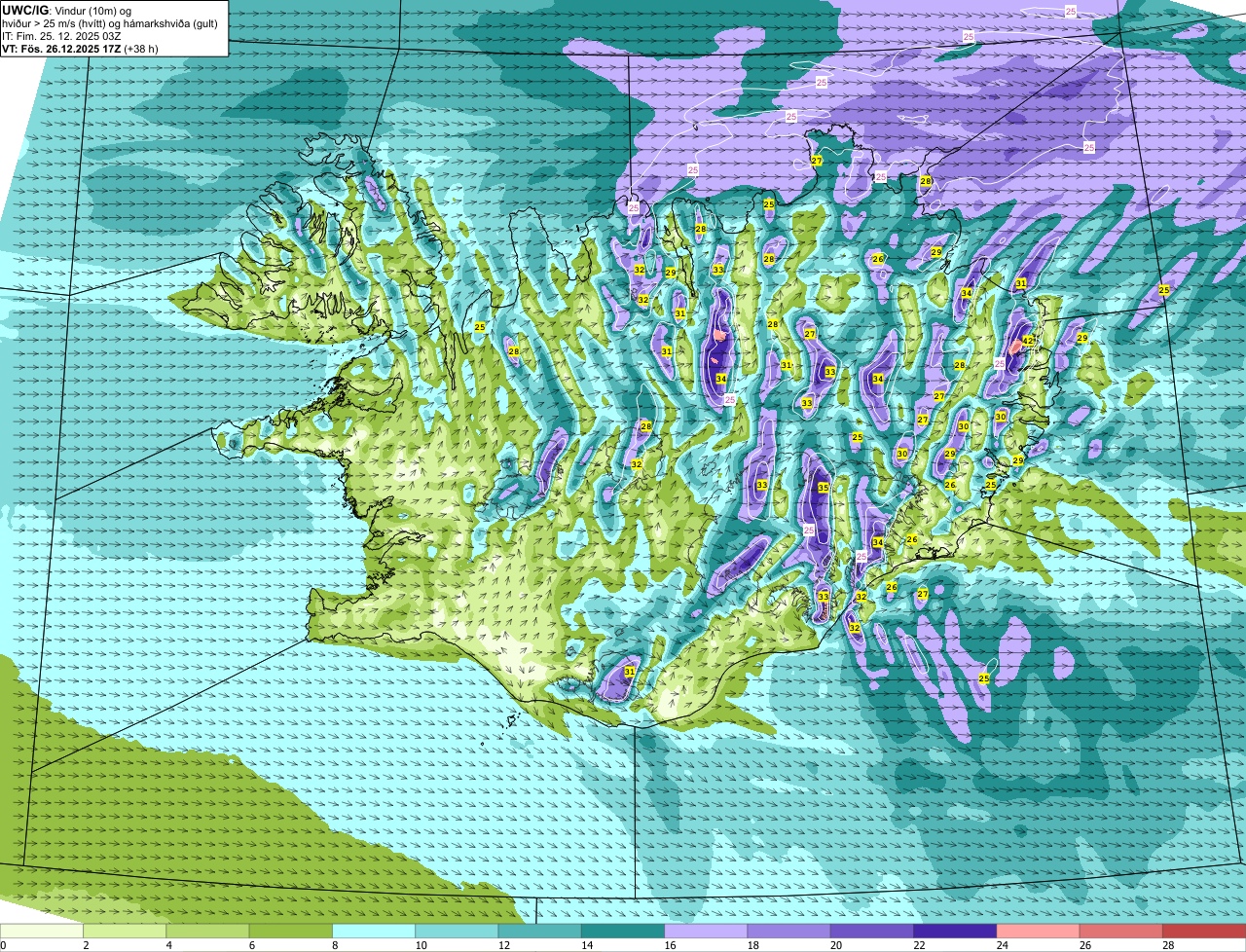Click the medium teal 12–14 m/s legend swatch
The width and height of the screenshot is (1246, 952).
[540, 932]
